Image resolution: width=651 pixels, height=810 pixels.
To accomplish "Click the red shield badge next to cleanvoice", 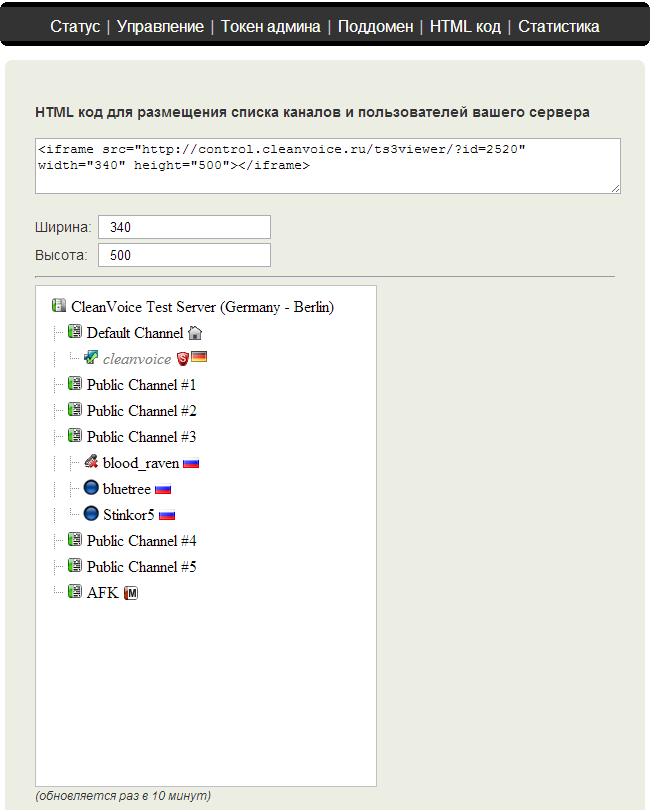I will tap(182, 358).
